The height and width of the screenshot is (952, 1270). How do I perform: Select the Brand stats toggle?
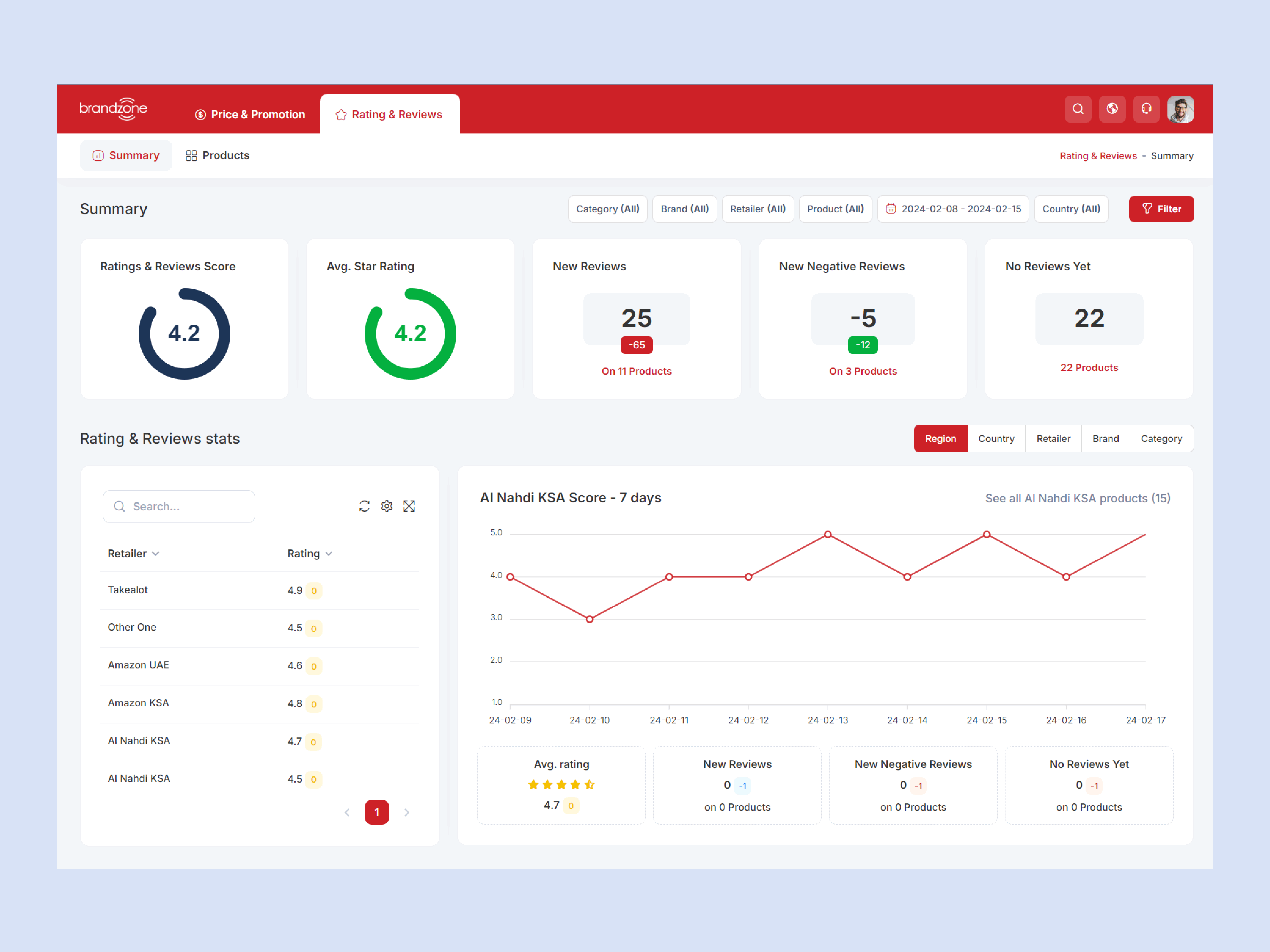pyautogui.click(x=1105, y=438)
